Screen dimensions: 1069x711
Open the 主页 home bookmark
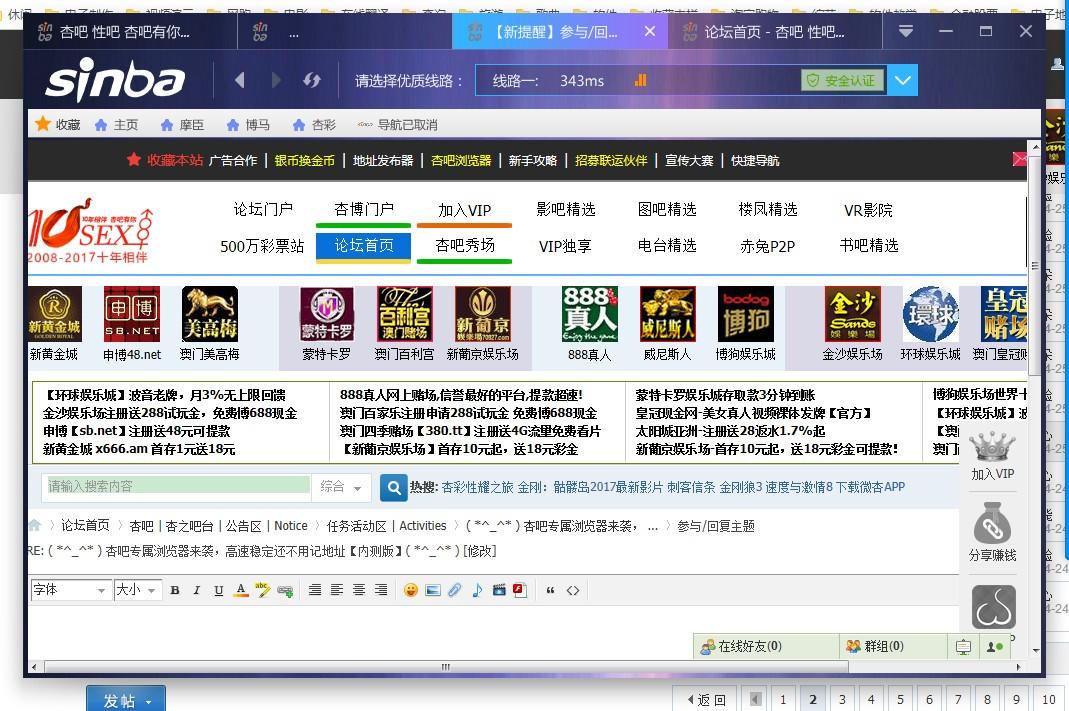pyautogui.click(x=117, y=125)
